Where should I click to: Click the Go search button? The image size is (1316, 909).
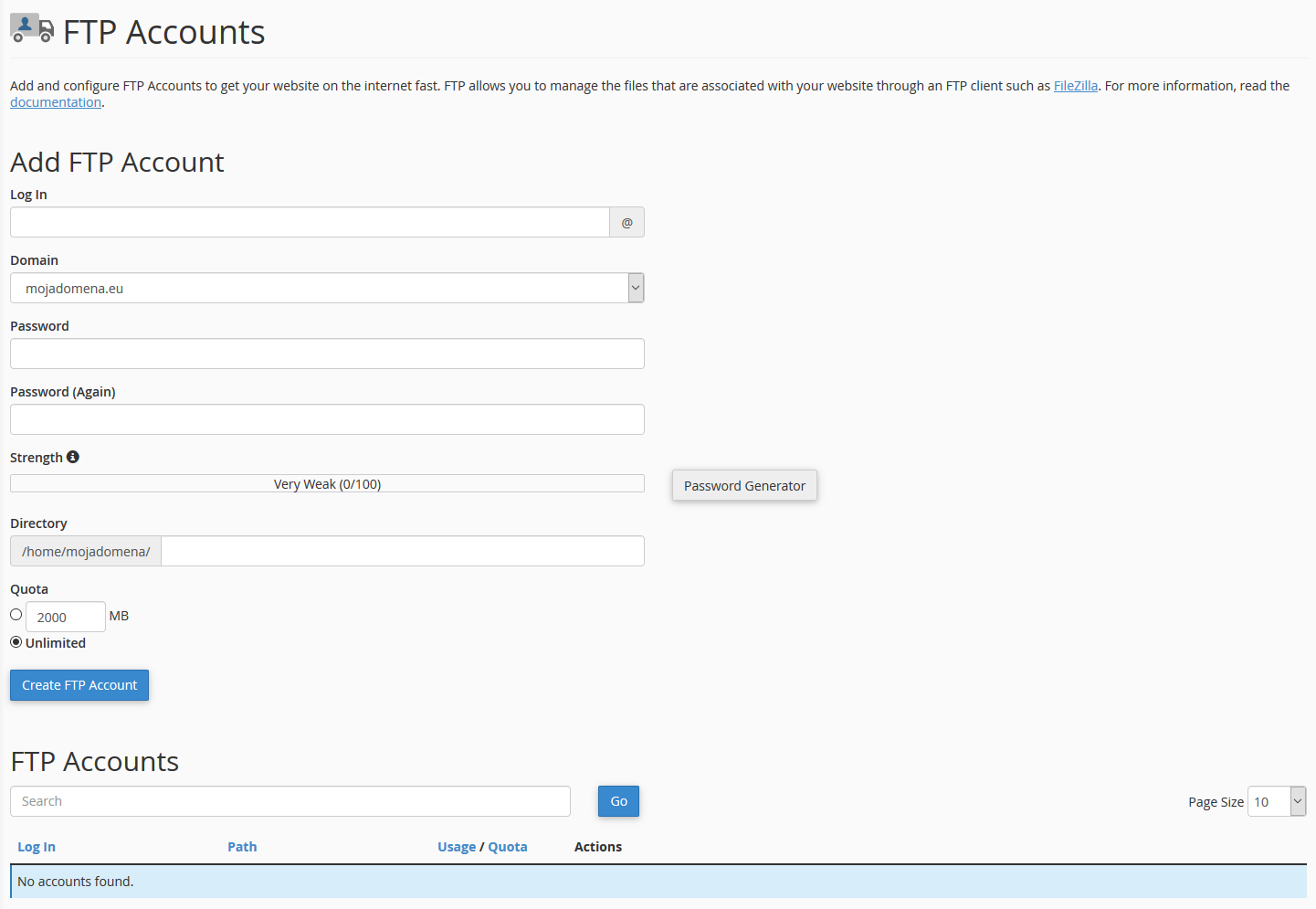tap(618, 801)
